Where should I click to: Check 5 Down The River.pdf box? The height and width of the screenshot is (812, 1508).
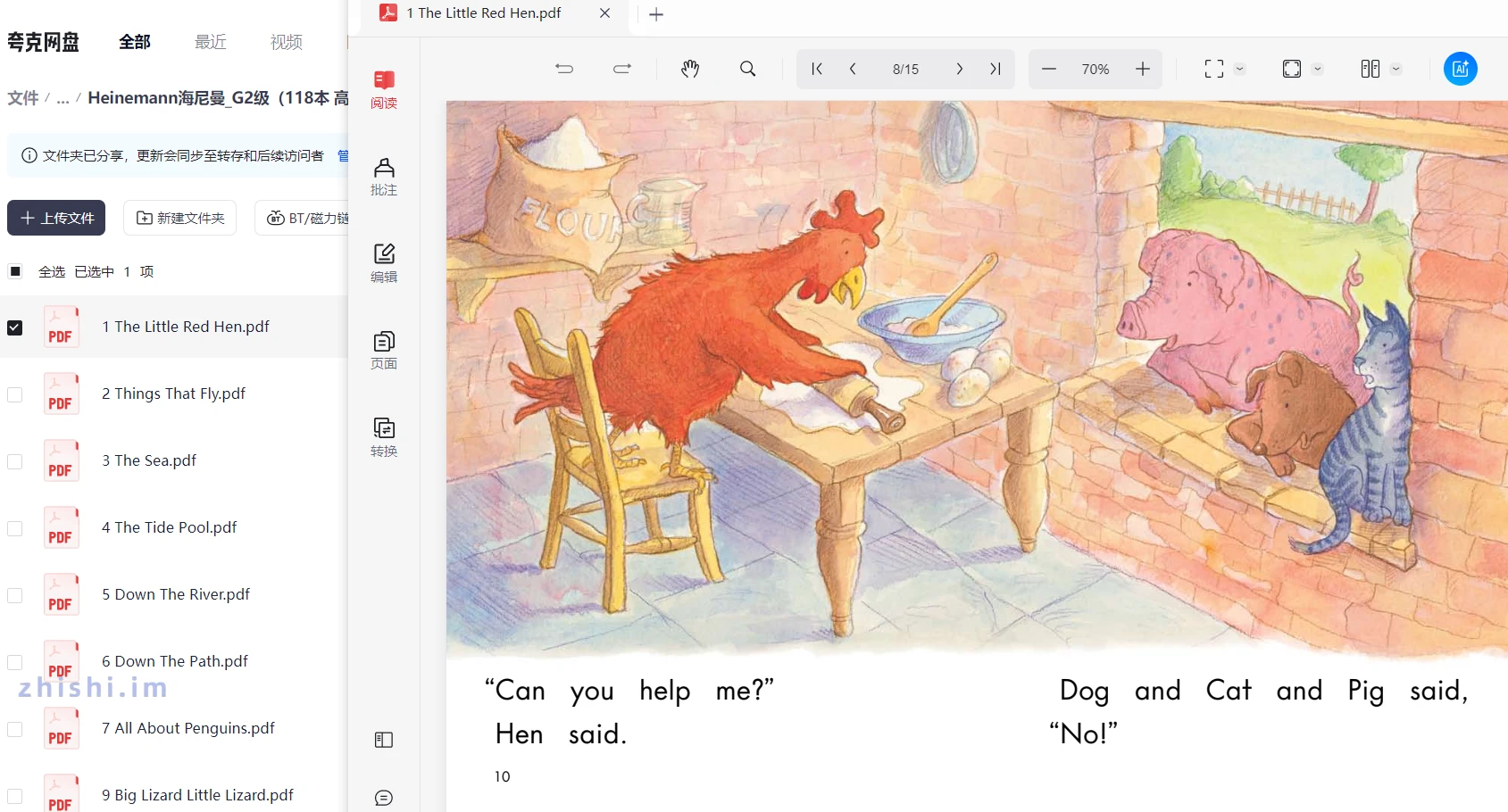click(15, 595)
